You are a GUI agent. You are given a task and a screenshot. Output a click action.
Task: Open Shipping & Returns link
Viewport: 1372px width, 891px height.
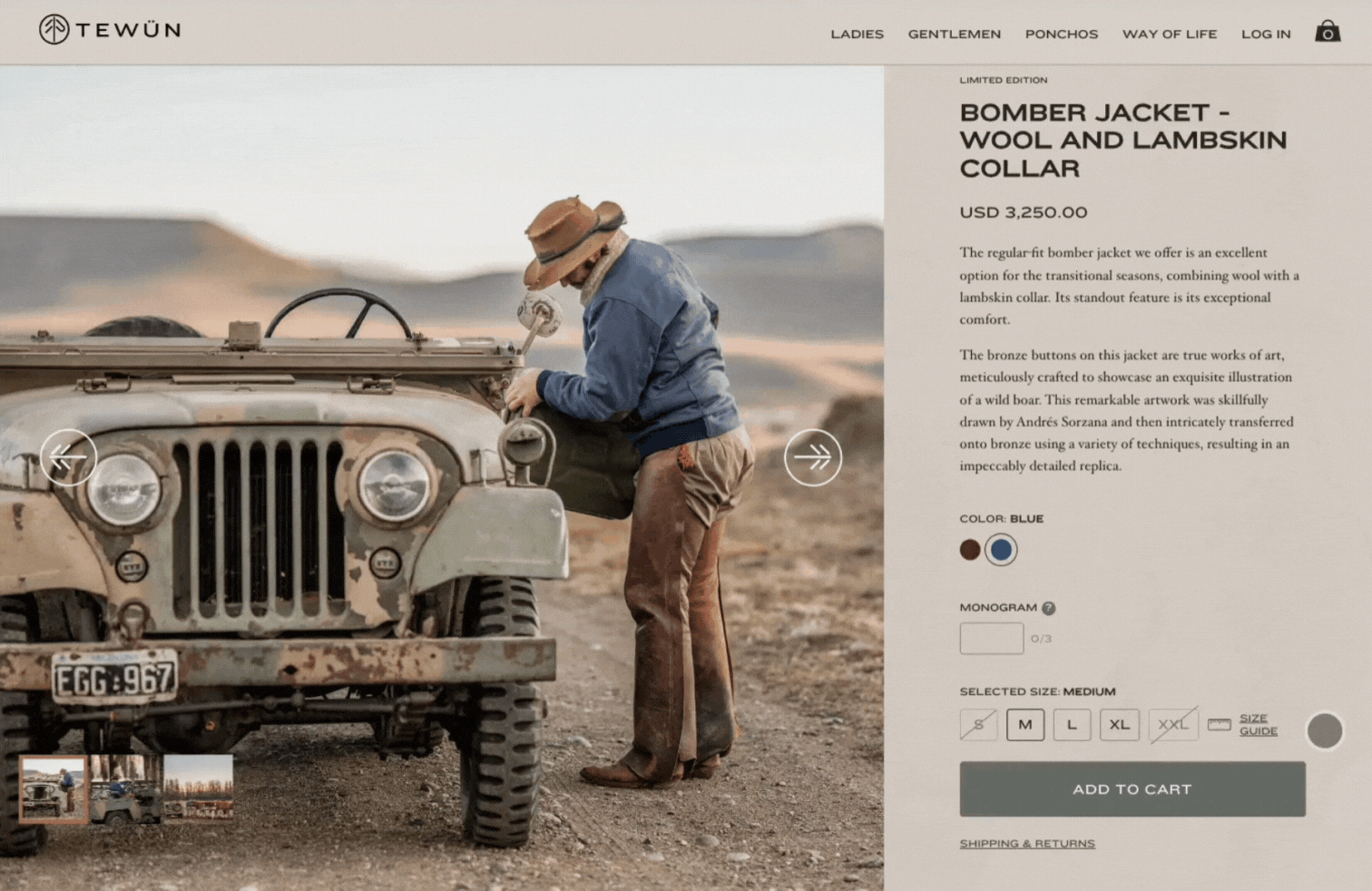[x=1027, y=844]
